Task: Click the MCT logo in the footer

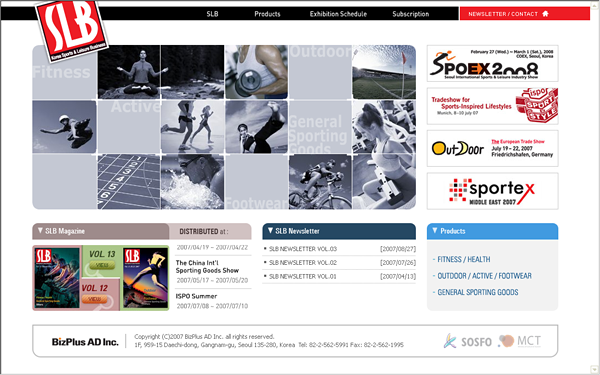Action: click(520, 341)
